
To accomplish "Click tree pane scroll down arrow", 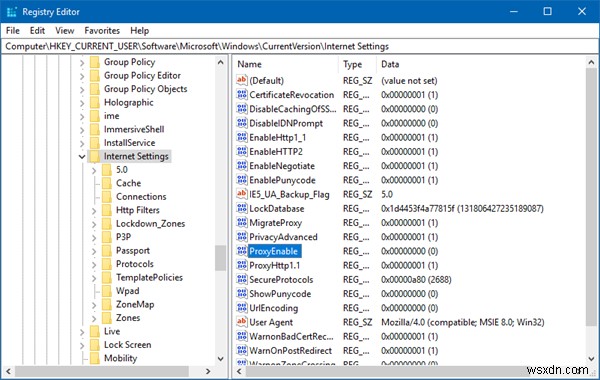I will click(x=220, y=359).
